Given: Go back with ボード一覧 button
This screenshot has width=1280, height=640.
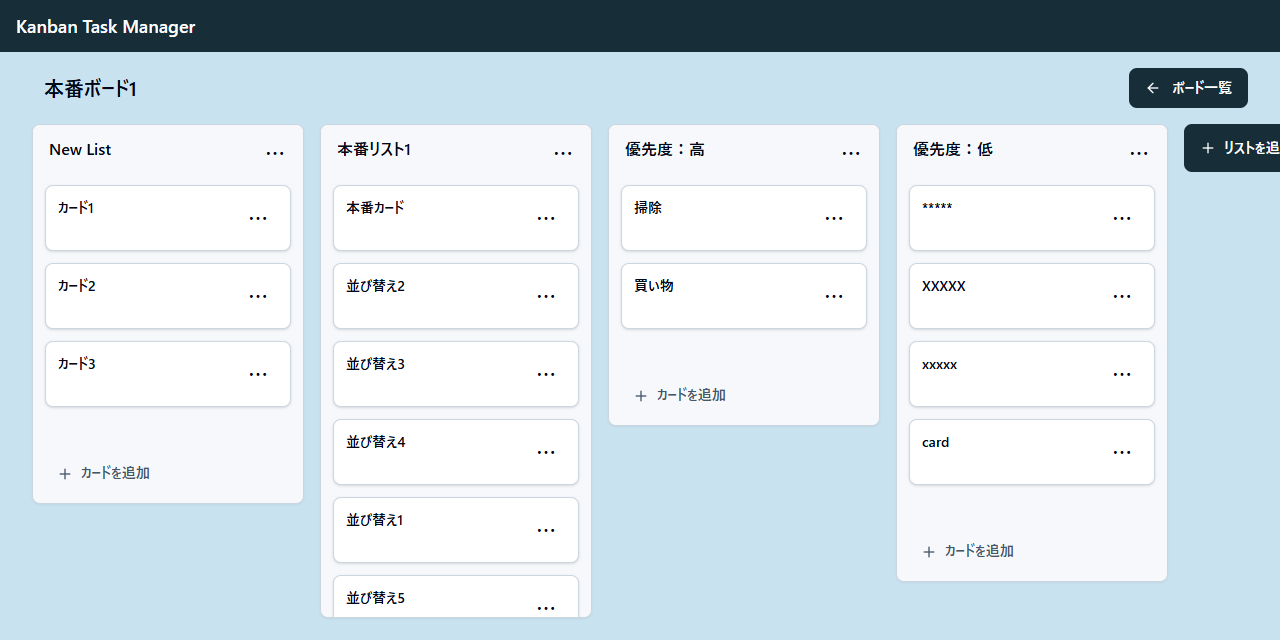Looking at the screenshot, I should coord(1188,88).
